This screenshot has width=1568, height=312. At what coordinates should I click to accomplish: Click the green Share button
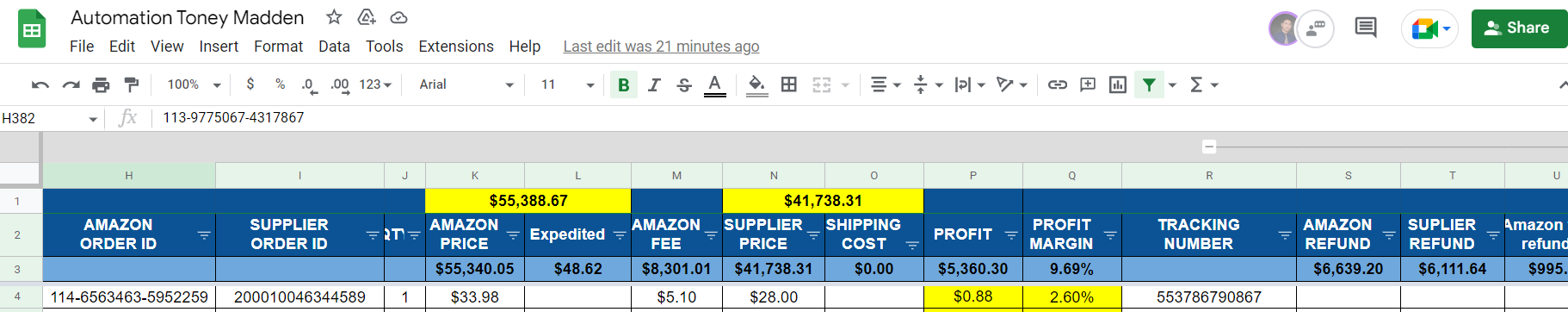click(1520, 28)
